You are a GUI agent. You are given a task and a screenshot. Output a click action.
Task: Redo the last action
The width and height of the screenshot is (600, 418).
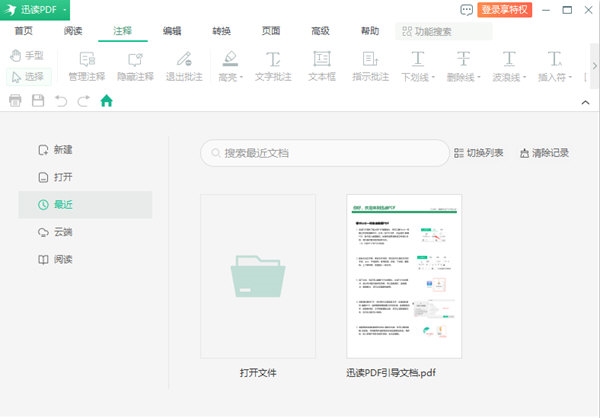[83, 101]
